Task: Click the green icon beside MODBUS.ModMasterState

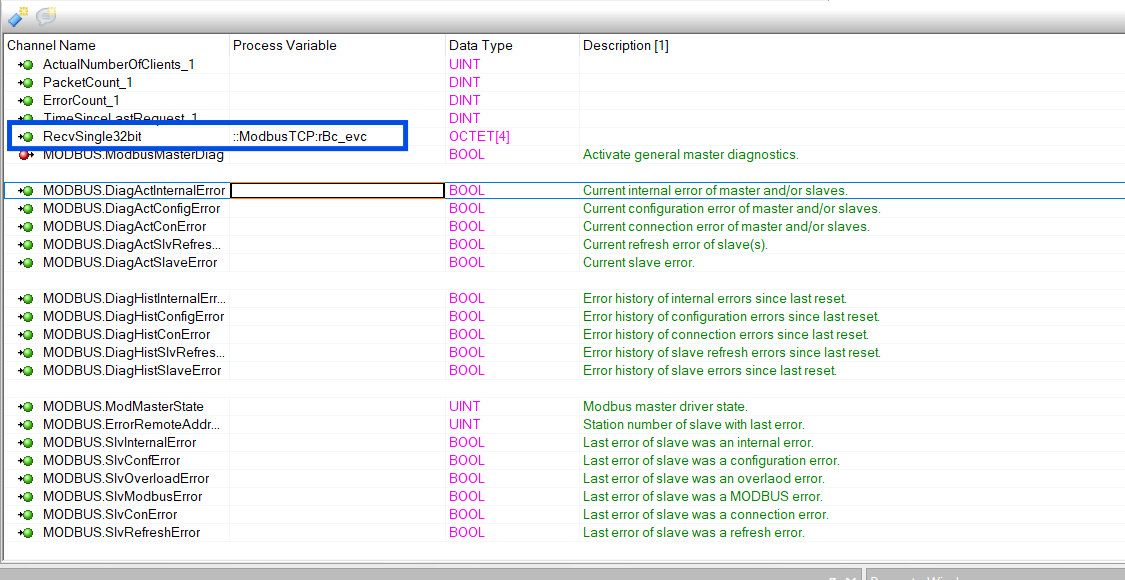Action: 26,407
